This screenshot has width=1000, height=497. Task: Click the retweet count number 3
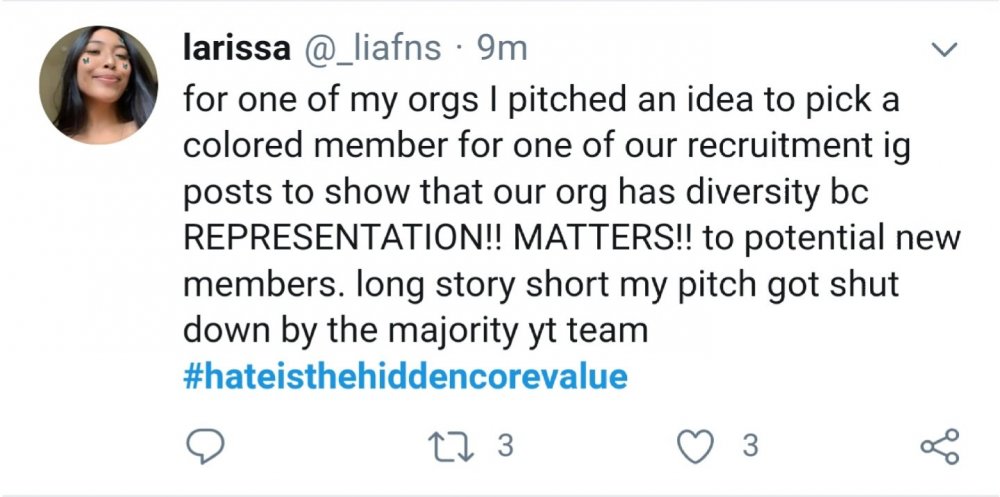[505, 445]
